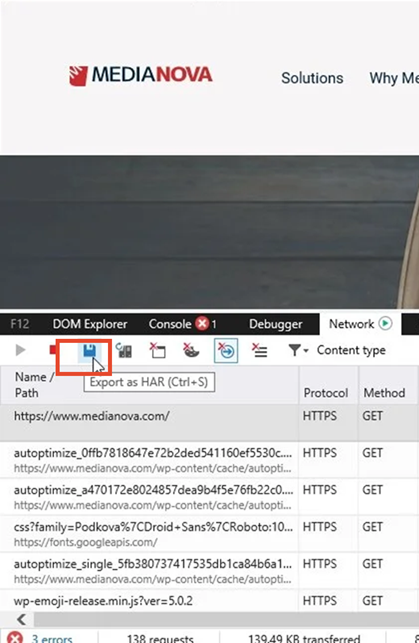The image size is (419, 643).
Task: Click the clear cookies icon
Action: click(191, 351)
